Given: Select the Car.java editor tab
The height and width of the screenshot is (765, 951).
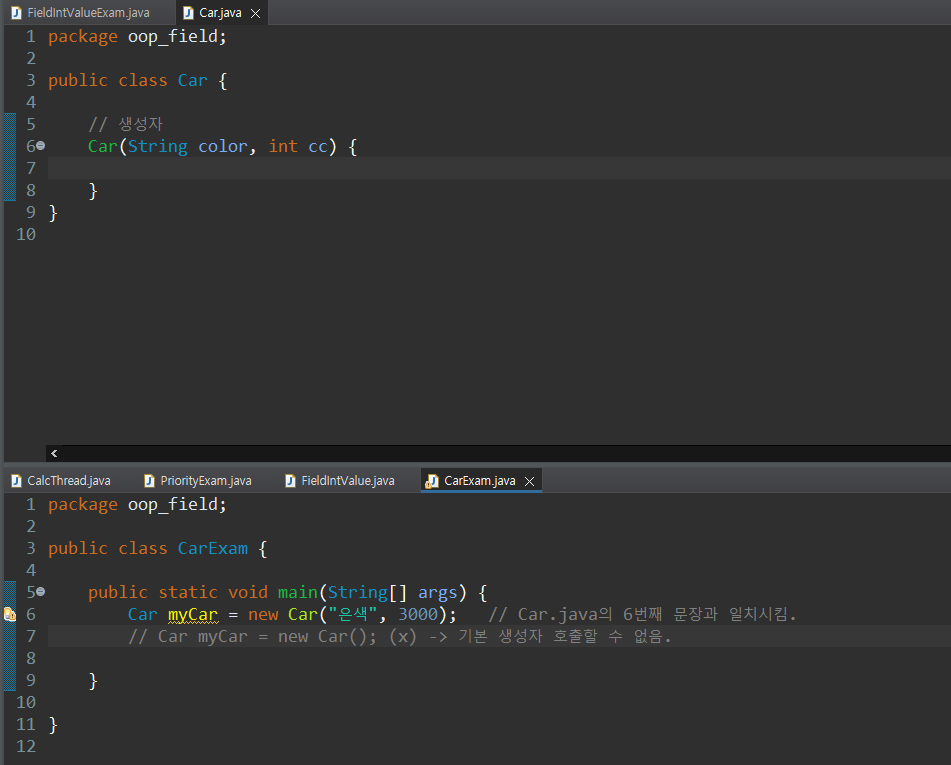Looking at the screenshot, I should 220,13.
